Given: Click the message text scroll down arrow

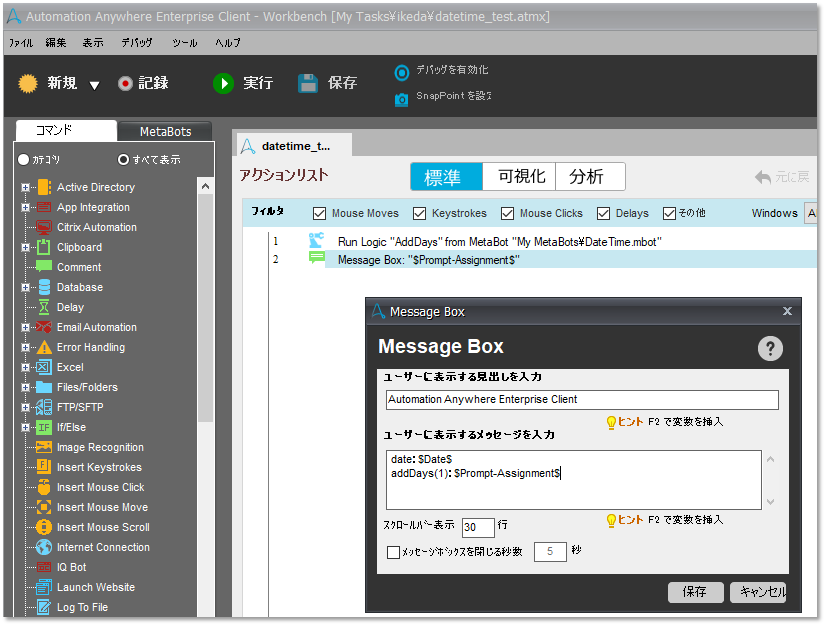Looking at the screenshot, I should 770,502.
